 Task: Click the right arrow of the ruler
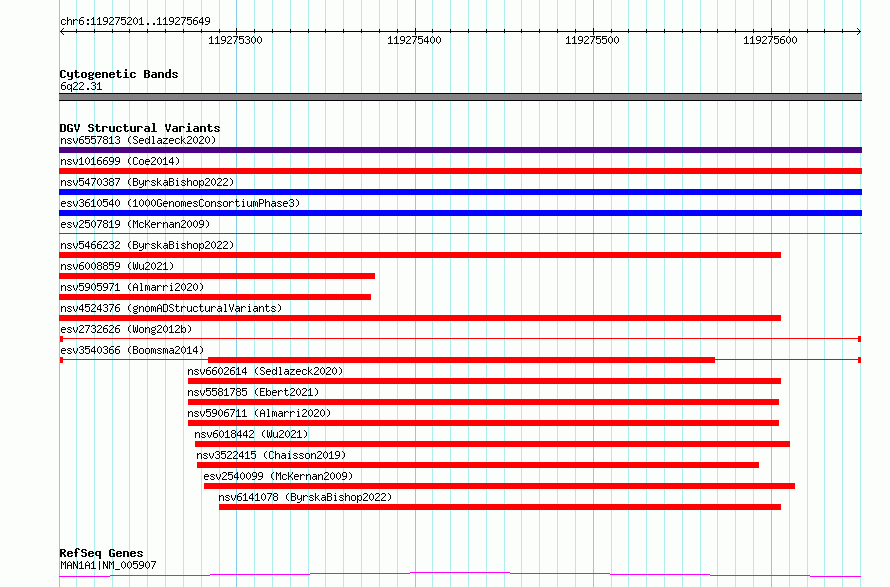[x=859, y=32]
